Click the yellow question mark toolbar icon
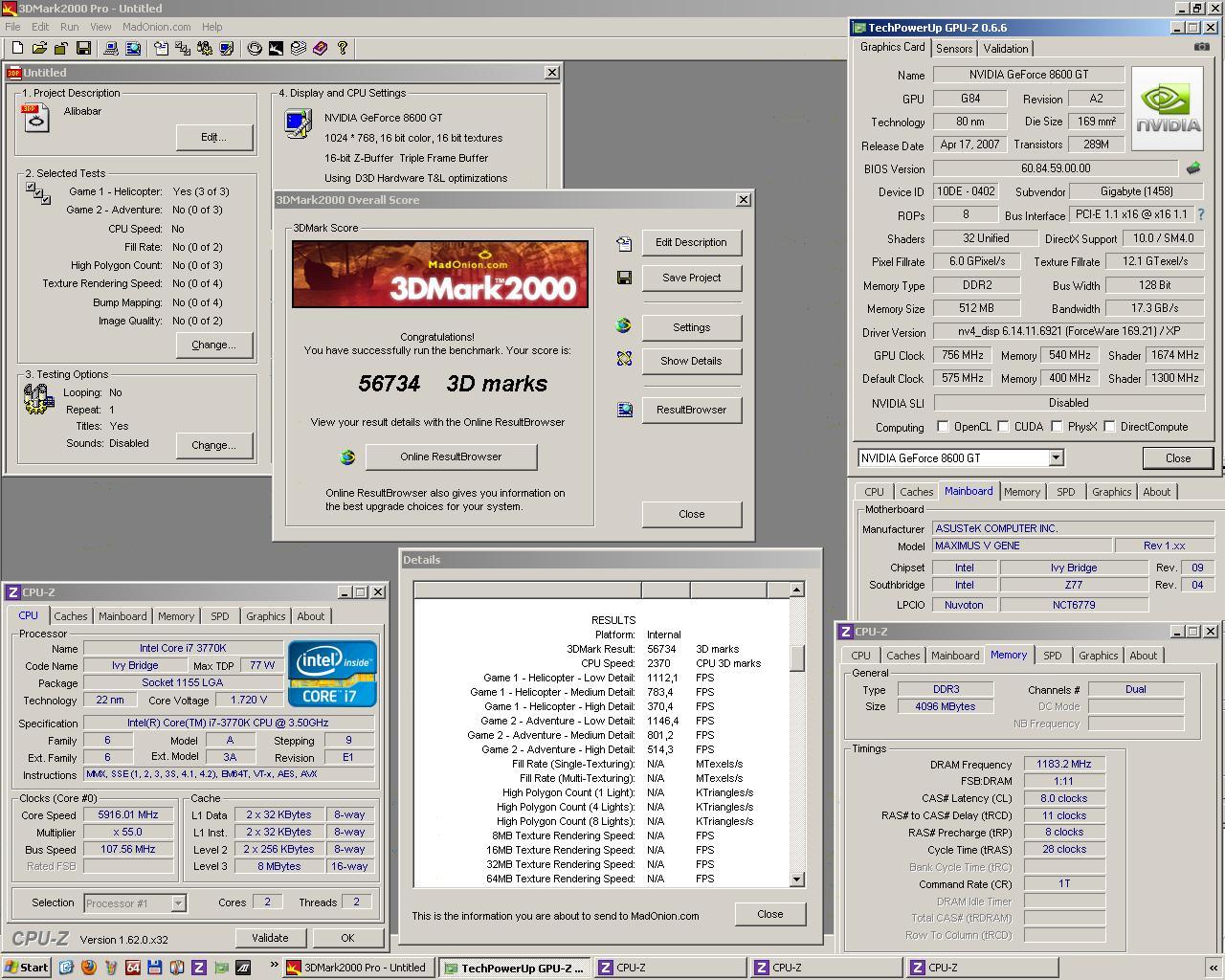1225x980 pixels. [342, 48]
